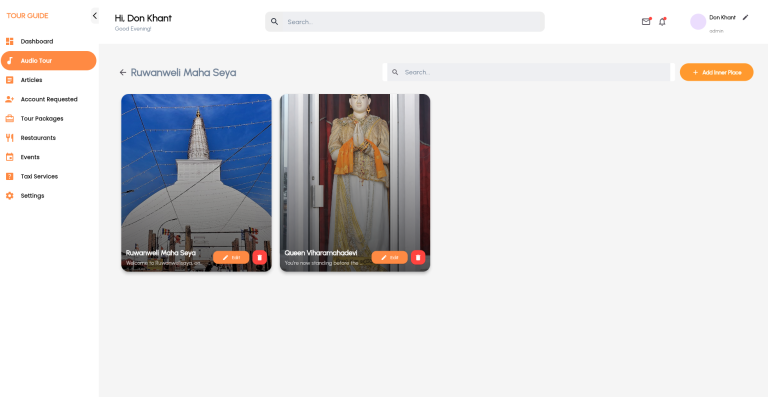This screenshot has width=768, height=397.
Task: Click the Tour Packages briefcase icon
Action: (x=9, y=118)
